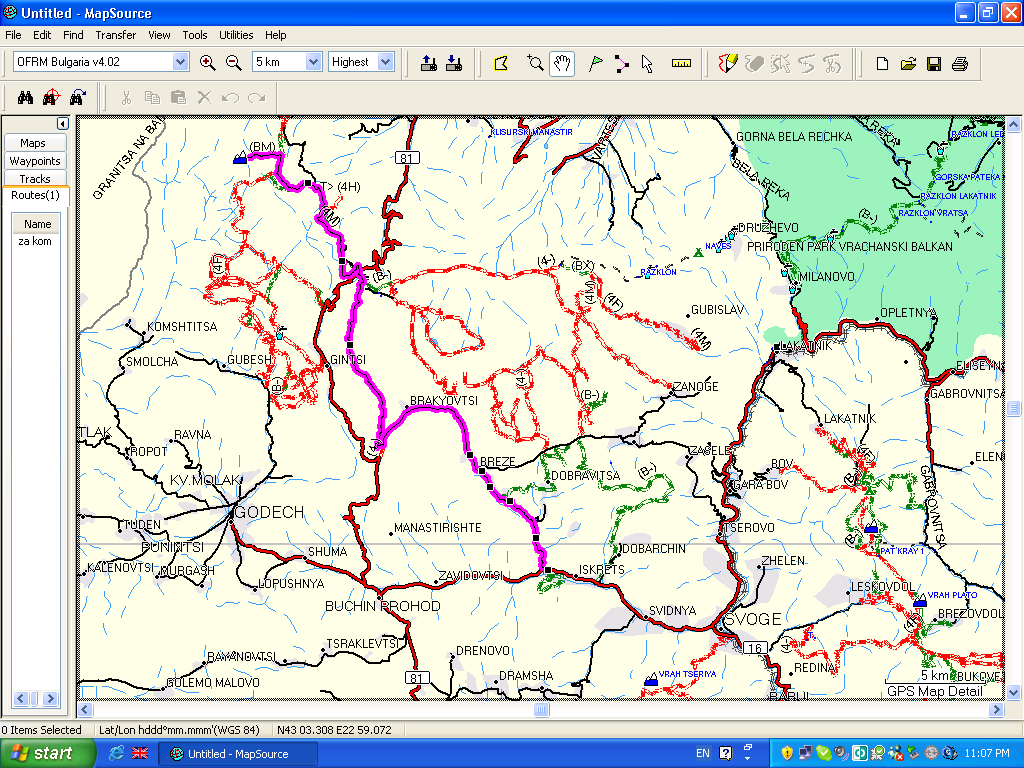Click Find Nearest Places binoculars icon
Viewport: 1024px width, 768px height.
point(51,97)
